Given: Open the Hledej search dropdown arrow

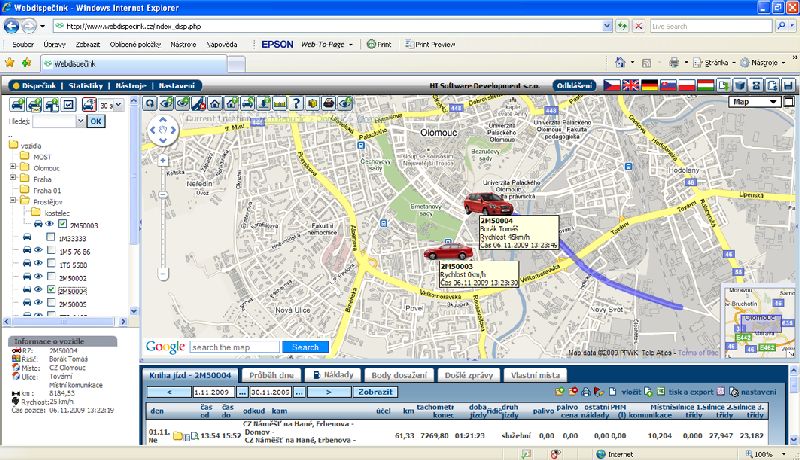Looking at the screenshot, I should [80, 121].
